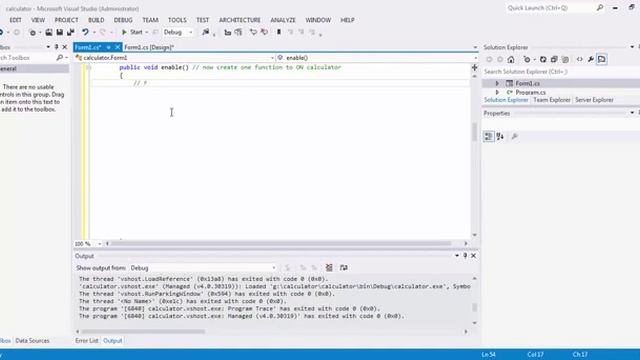The height and width of the screenshot is (360, 640).
Task: Click the Quick Launch search magnifier icon
Action: [x=600, y=8]
